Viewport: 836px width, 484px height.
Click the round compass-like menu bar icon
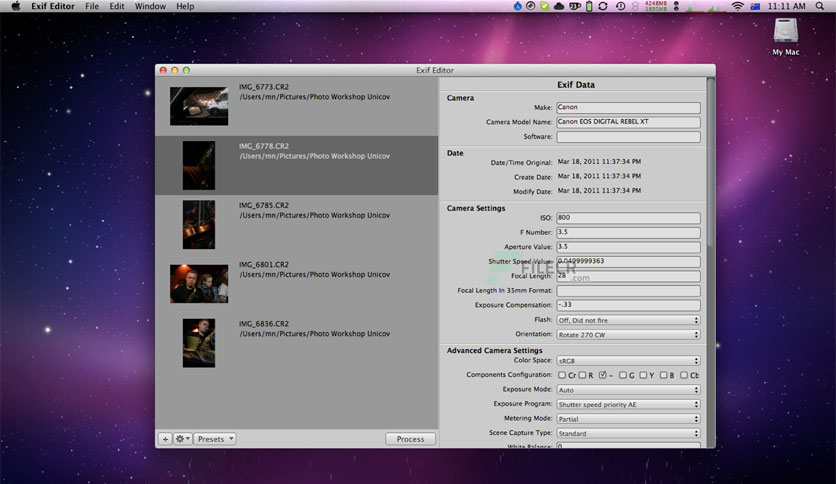(530, 6)
